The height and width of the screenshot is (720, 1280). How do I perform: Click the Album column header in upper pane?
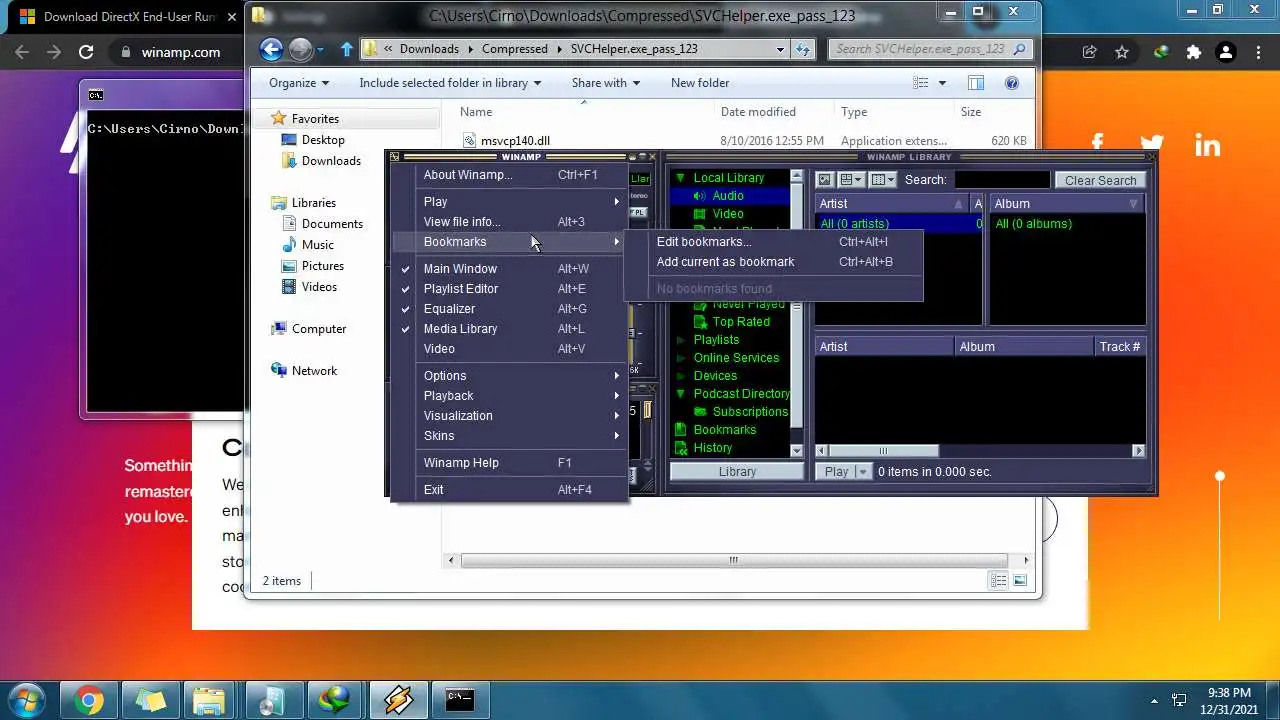click(x=1067, y=204)
